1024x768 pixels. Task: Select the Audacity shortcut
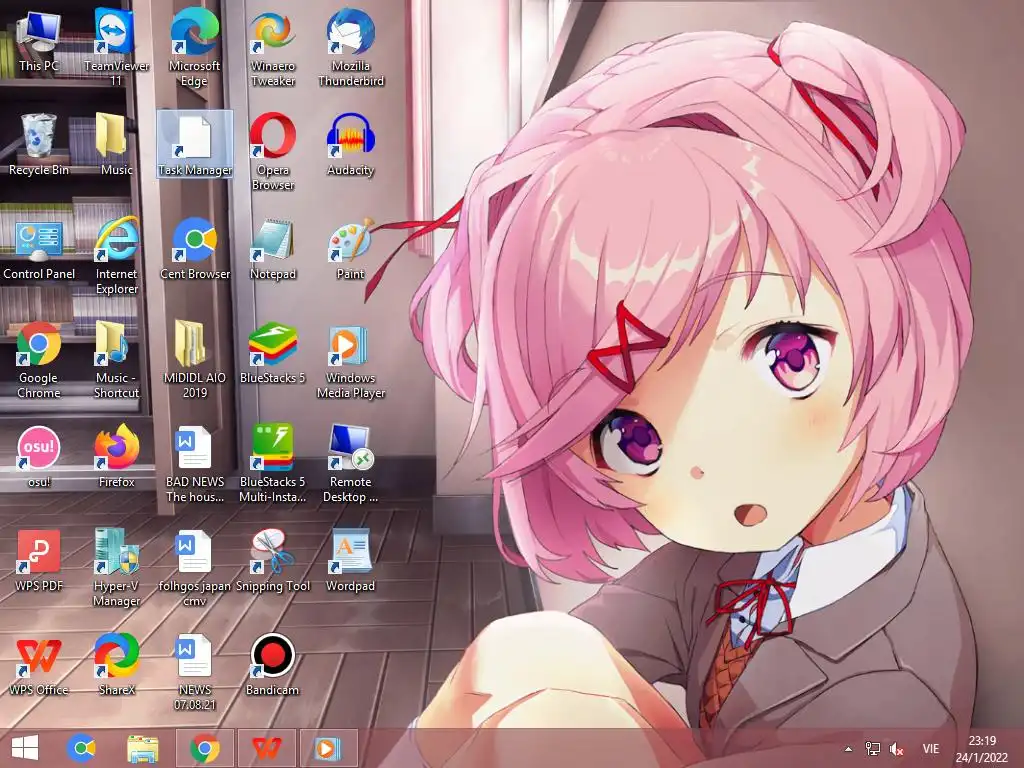pyautogui.click(x=351, y=144)
